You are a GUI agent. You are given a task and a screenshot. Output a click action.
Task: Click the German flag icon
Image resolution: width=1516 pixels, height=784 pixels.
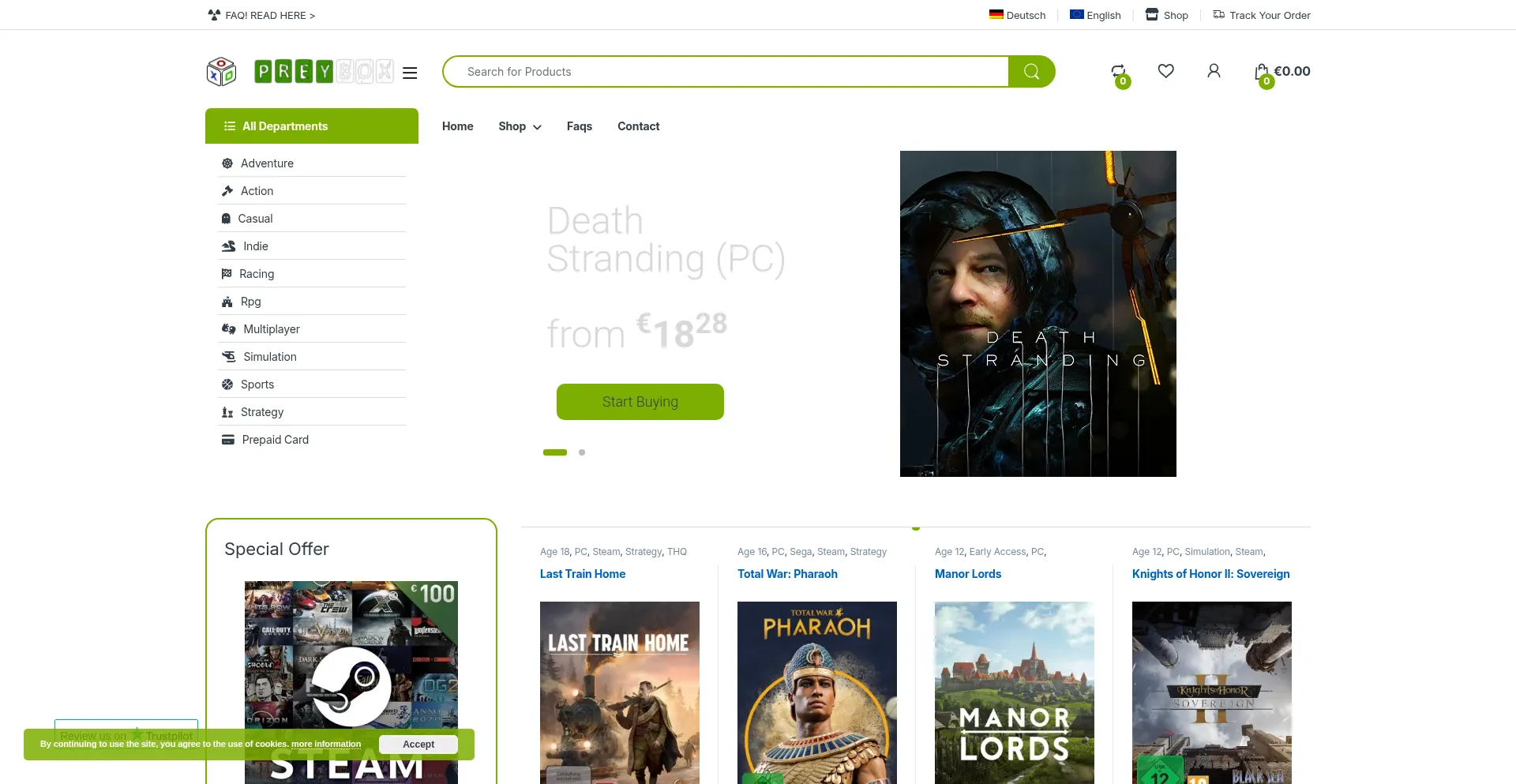pyautogui.click(x=996, y=14)
